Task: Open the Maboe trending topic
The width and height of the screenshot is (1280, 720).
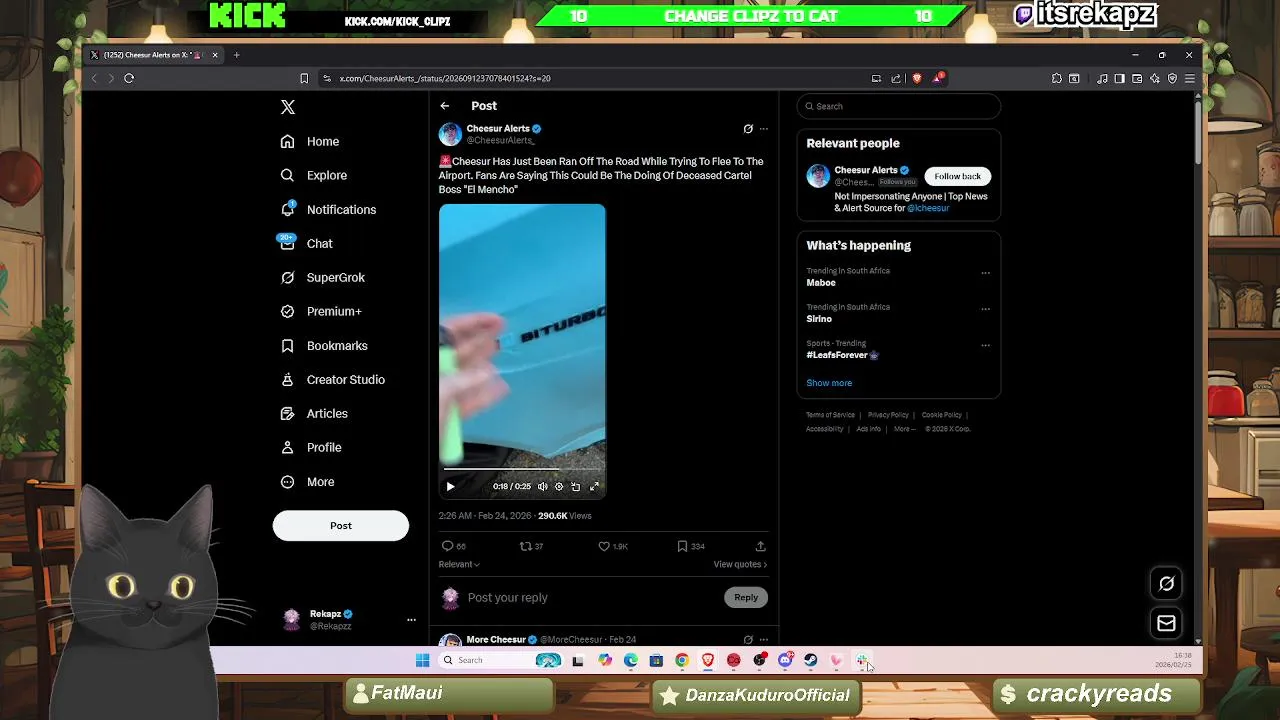Action: (821, 283)
